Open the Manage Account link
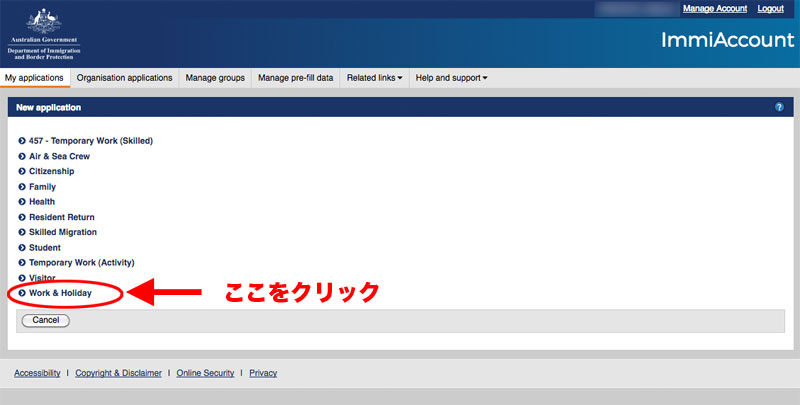 pyautogui.click(x=715, y=9)
